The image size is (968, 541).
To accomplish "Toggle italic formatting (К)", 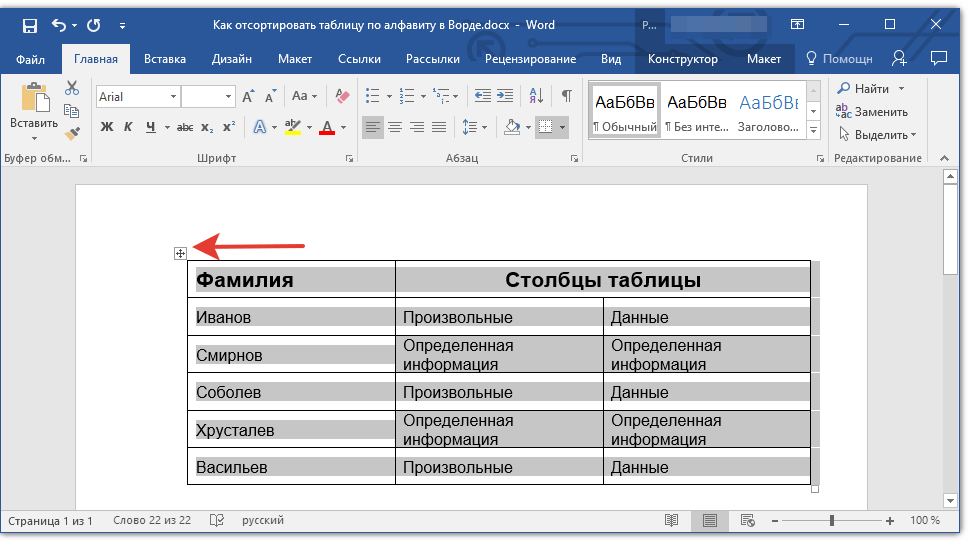I will [x=128, y=127].
